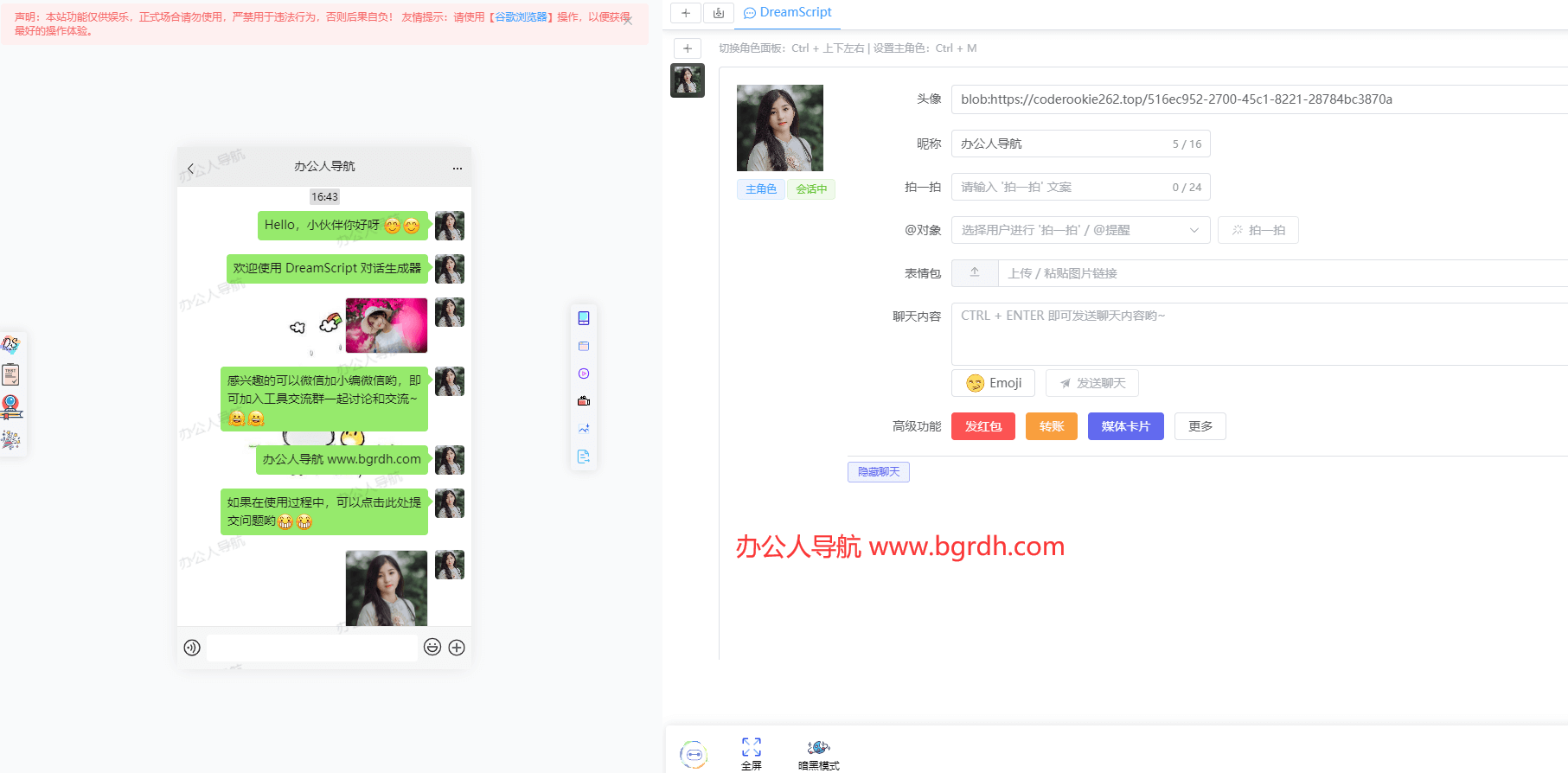Click the red 发红包 button

pyautogui.click(x=983, y=426)
